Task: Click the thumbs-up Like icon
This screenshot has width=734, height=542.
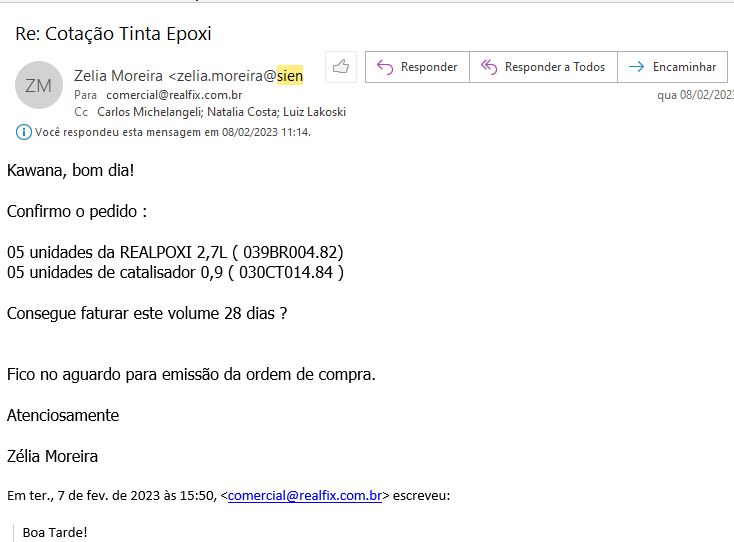Action: pyautogui.click(x=341, y=67)
